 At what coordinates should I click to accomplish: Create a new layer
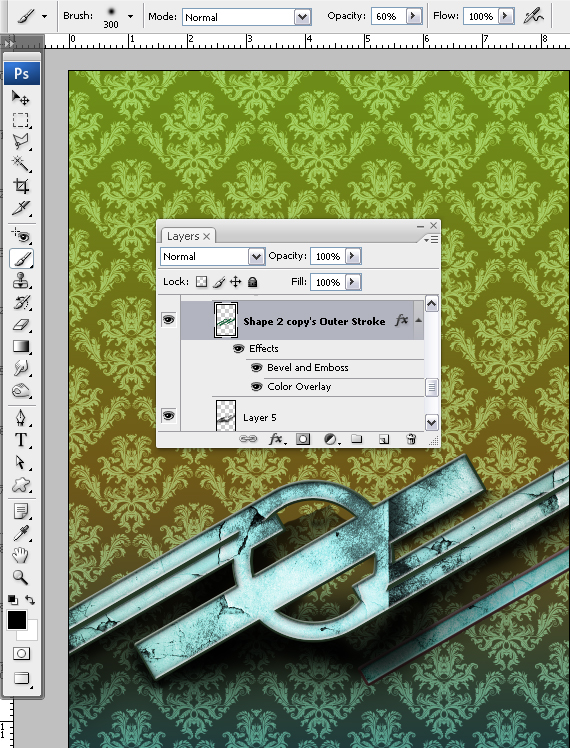point(384,439)
